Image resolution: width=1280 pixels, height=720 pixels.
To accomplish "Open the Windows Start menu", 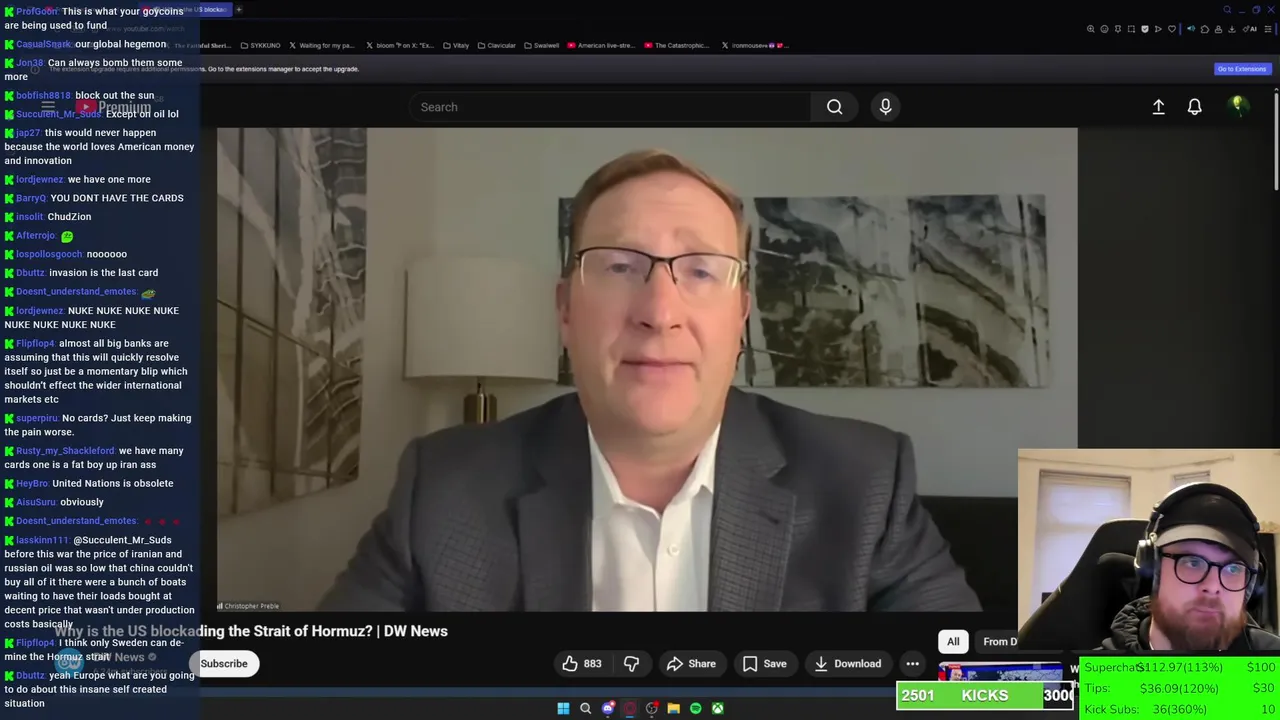I will pyautogui.click(x=563, y=708).
